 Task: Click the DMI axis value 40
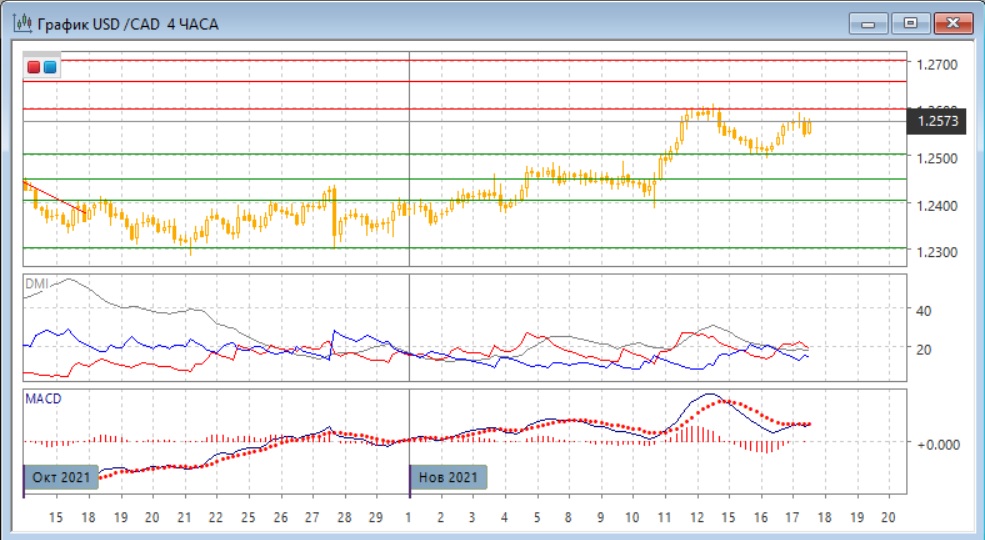(924, 311)
